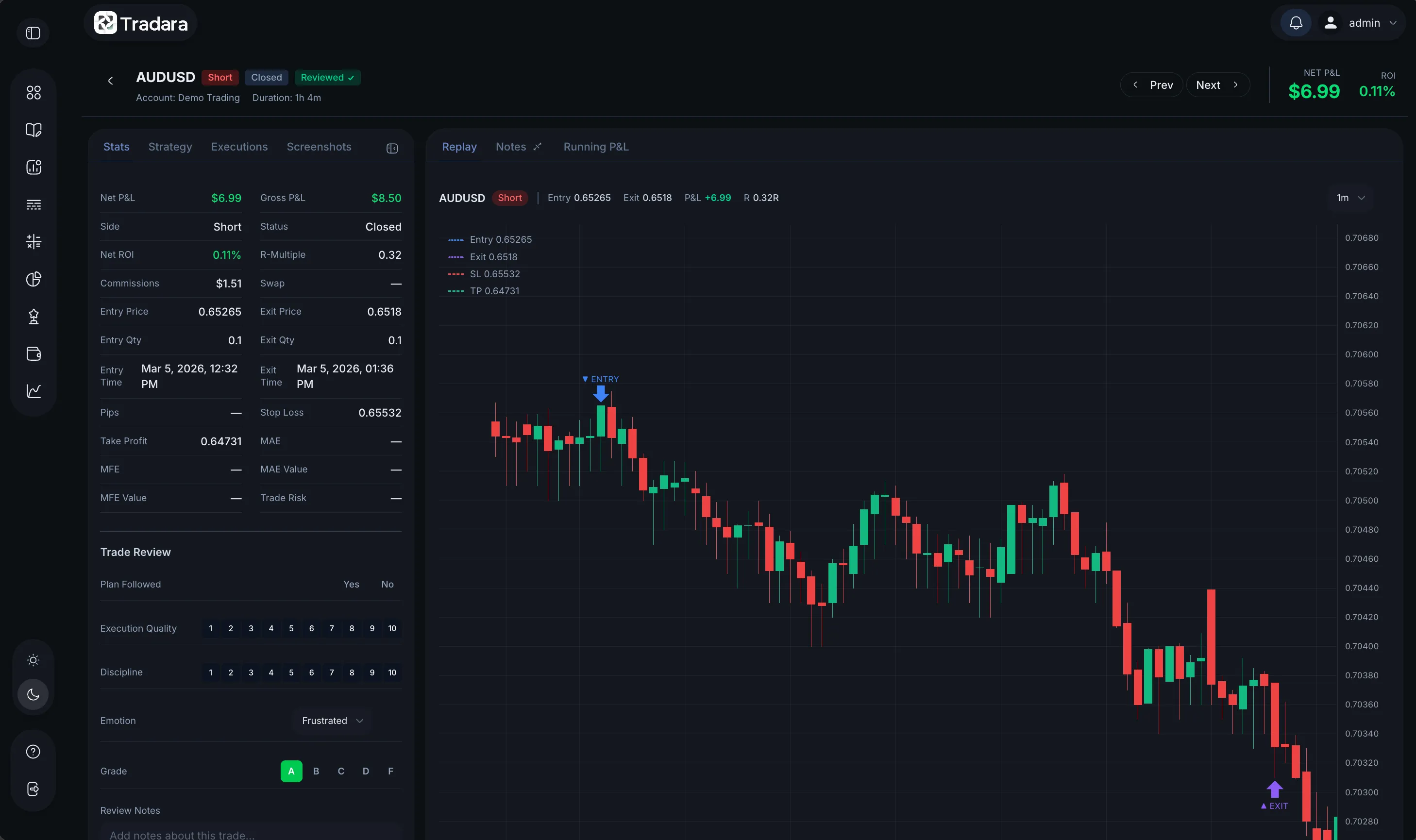Click the logout icon at sidebar bottom
The height and width of the screenshot is (840, 1416).
coord(34,789)
